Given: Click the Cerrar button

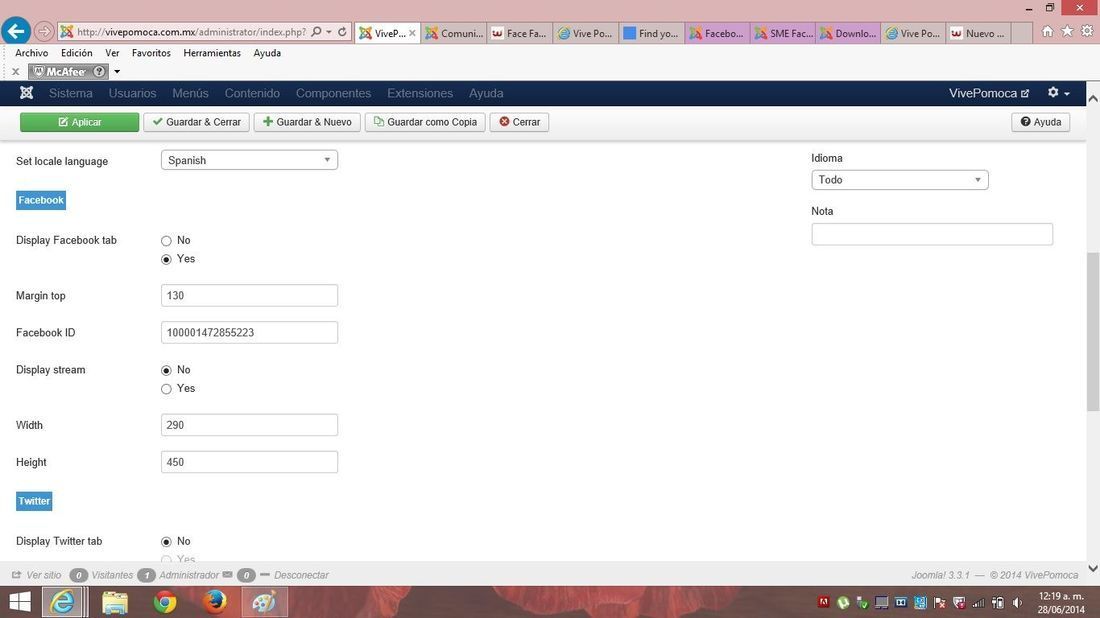Looking at the screenshot, I should pyautogui.click(x=519, y=122).
